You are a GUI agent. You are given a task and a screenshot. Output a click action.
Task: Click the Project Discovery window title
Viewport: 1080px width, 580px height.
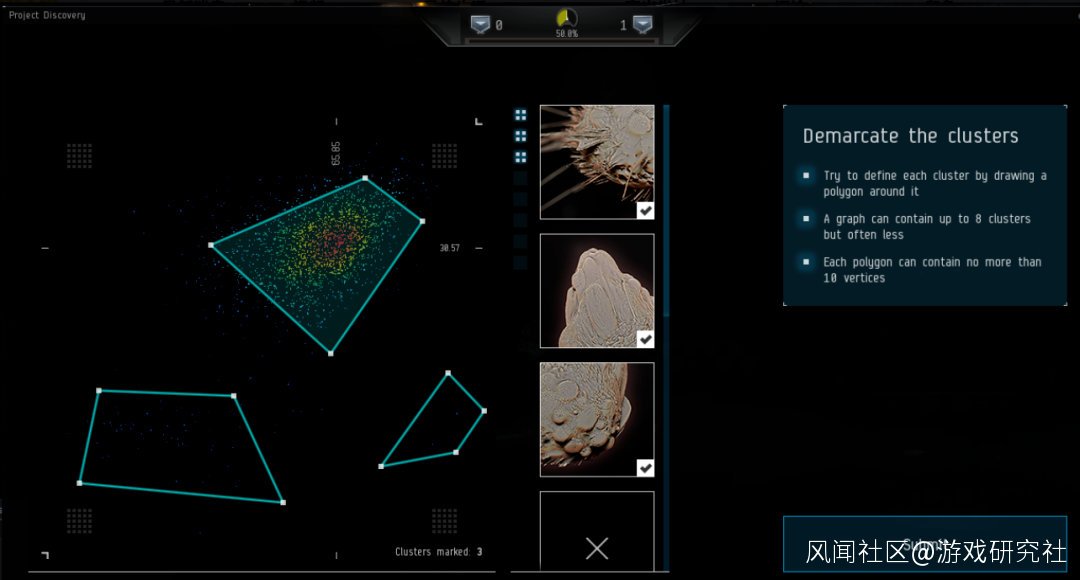[47, 15]
